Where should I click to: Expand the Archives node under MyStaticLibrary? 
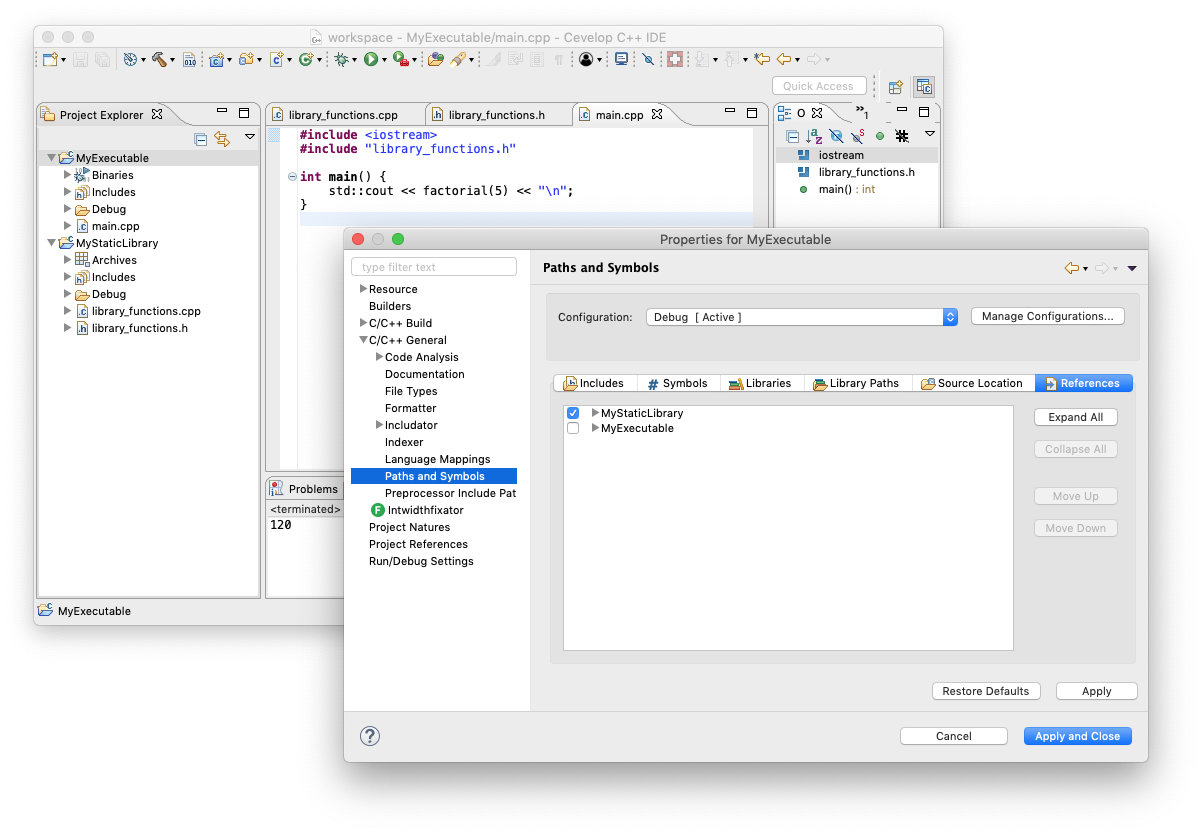68,260
